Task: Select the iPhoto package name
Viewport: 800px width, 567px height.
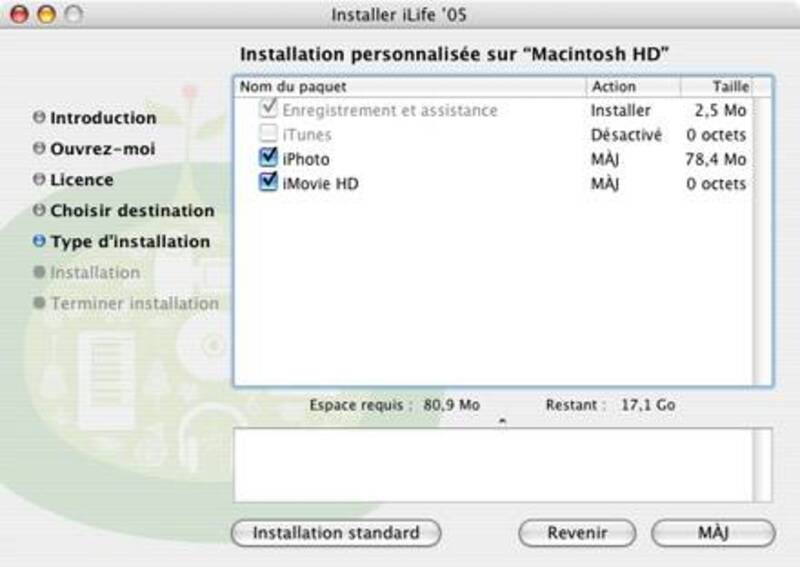Action: (306, 159)
